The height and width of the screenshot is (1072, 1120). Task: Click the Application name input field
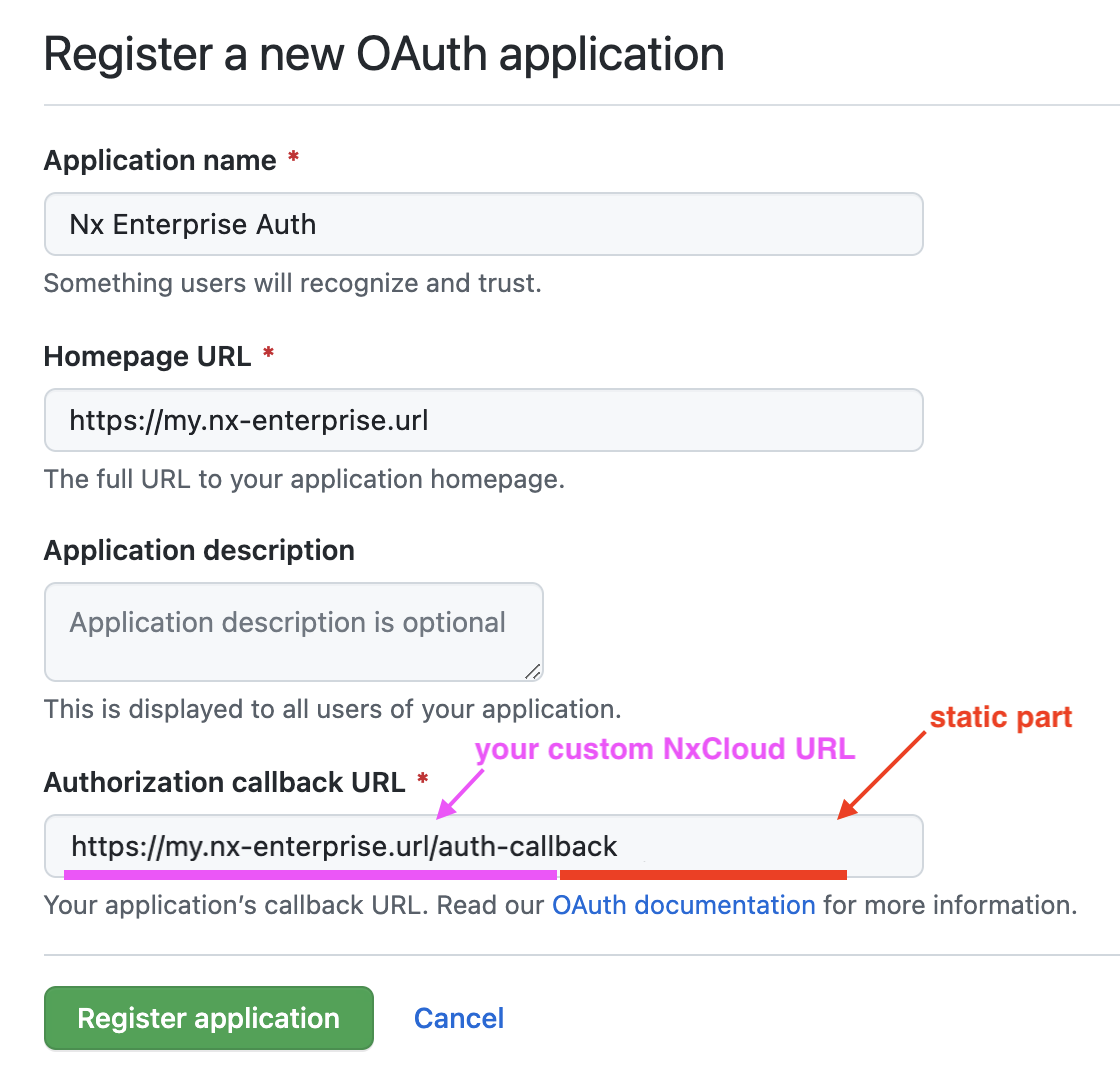[483, 224]
